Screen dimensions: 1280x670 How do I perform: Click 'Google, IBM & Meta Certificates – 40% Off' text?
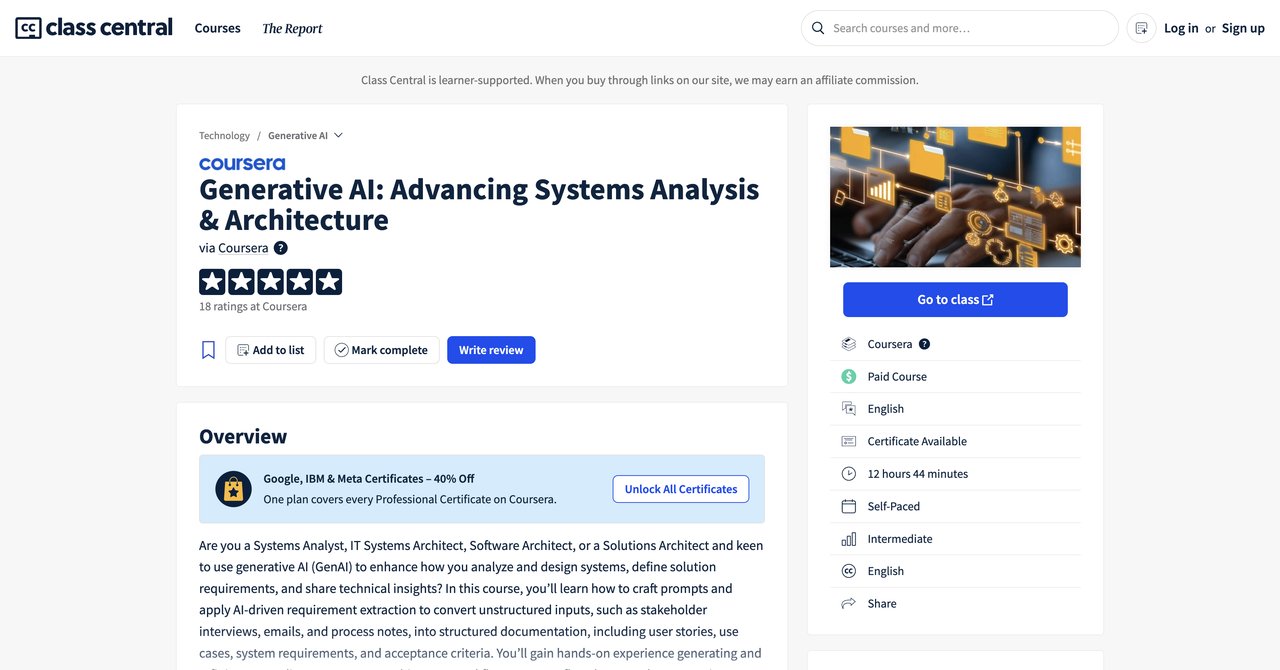pos(369,479)
